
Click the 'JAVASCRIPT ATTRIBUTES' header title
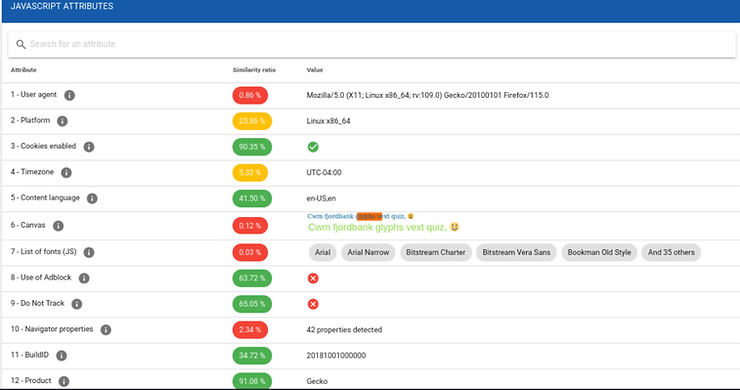[x=62, y=7]
